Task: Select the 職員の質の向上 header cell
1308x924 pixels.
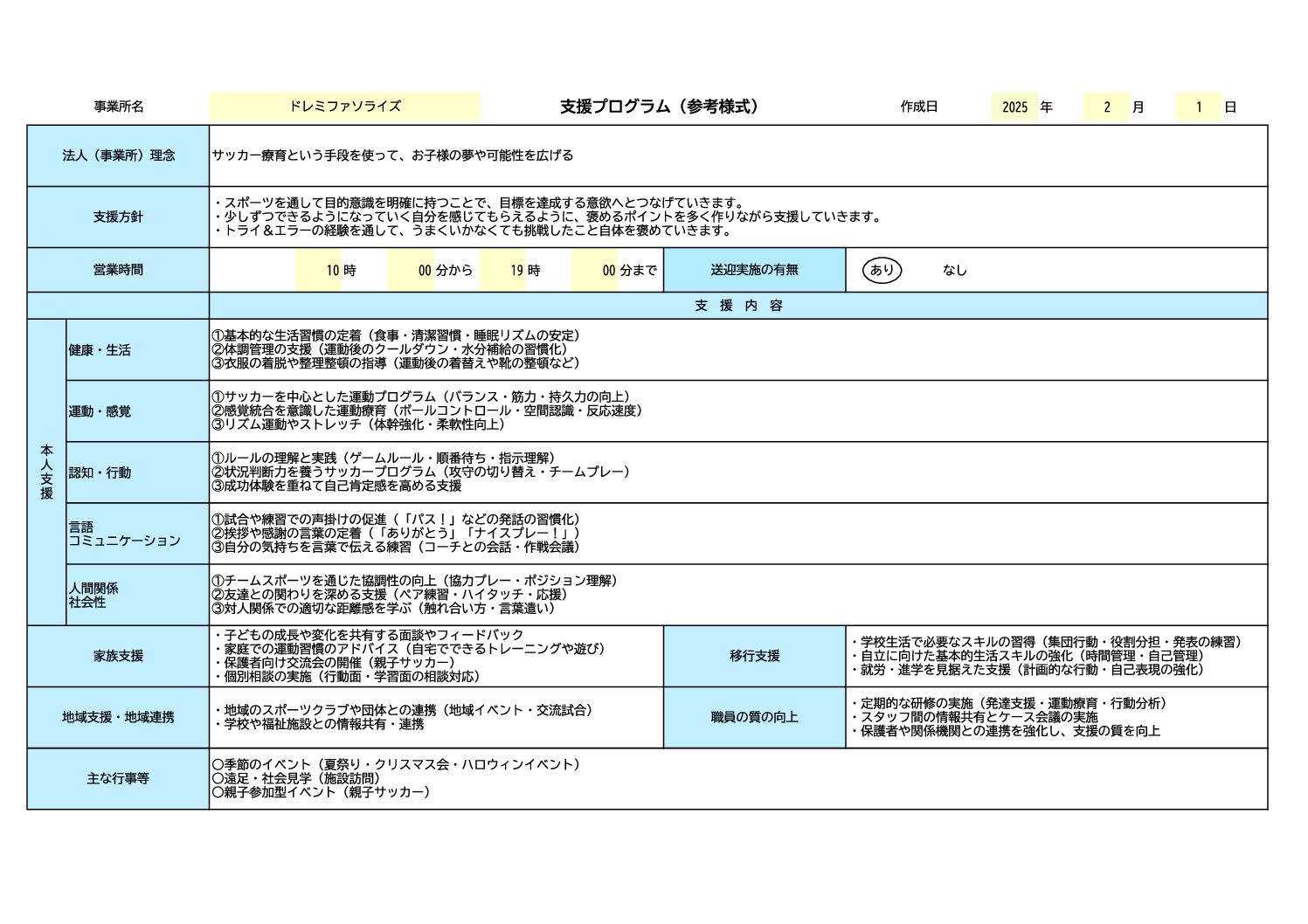Action: [755, 717]
